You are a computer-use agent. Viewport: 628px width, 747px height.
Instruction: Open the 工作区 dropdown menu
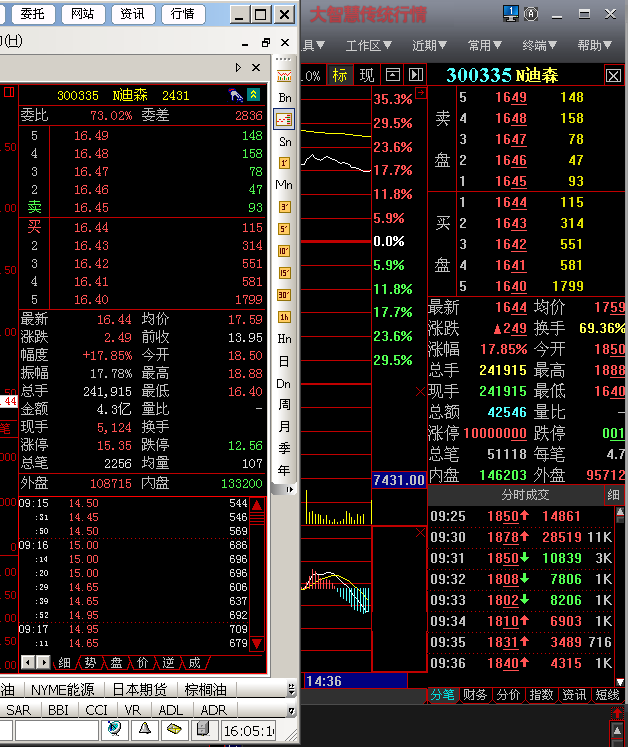[368, 46]
